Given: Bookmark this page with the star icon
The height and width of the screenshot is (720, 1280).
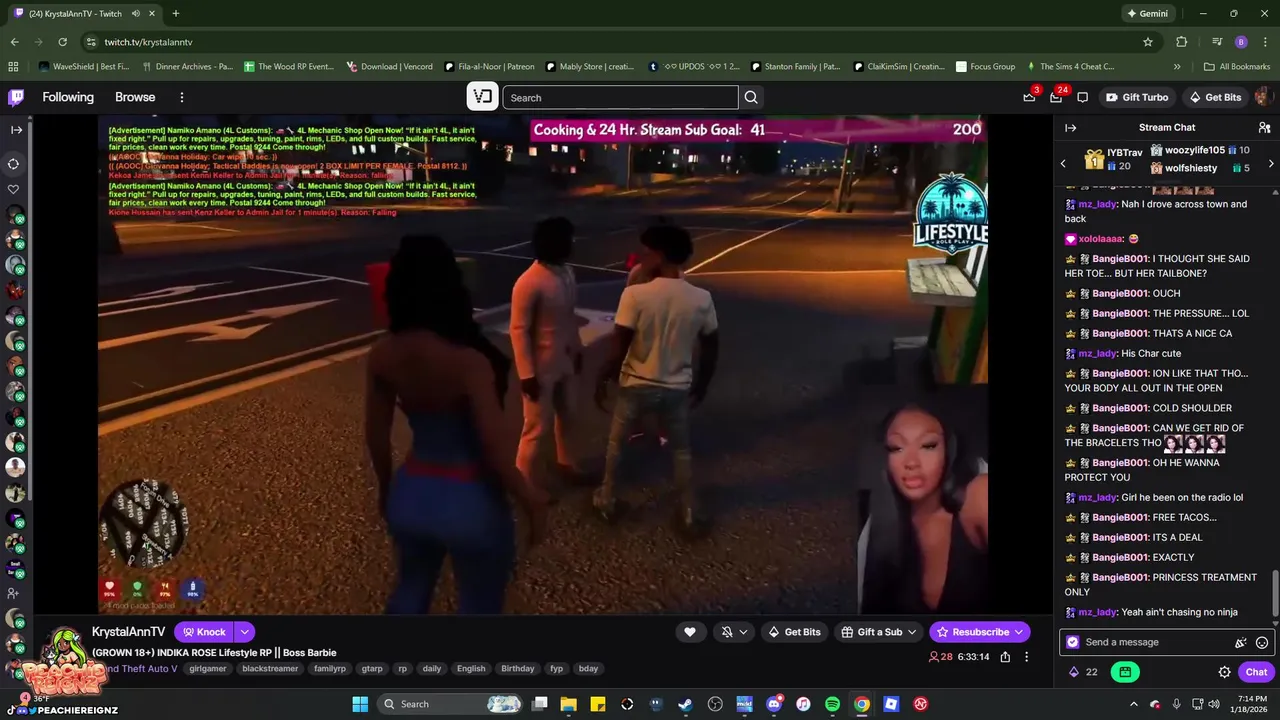Looking at the screenshot, I should 1148,42.
